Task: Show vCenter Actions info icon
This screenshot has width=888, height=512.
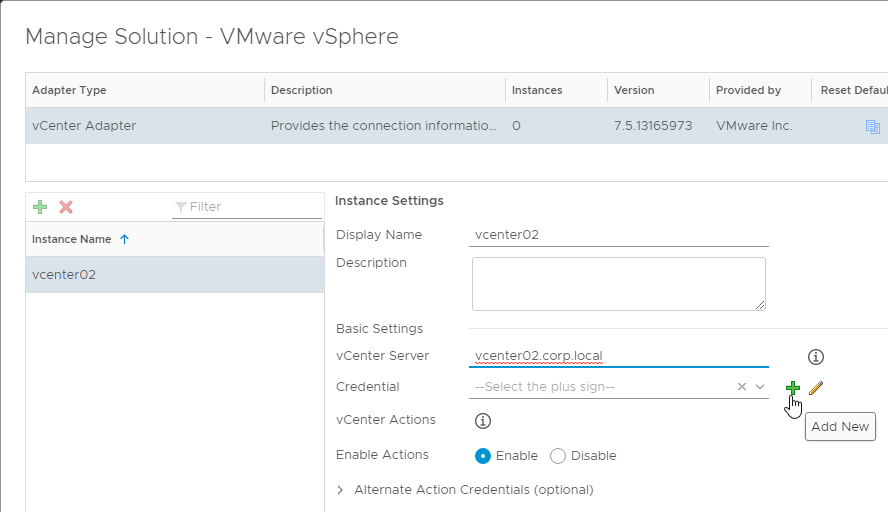Action: coord(483,421)
